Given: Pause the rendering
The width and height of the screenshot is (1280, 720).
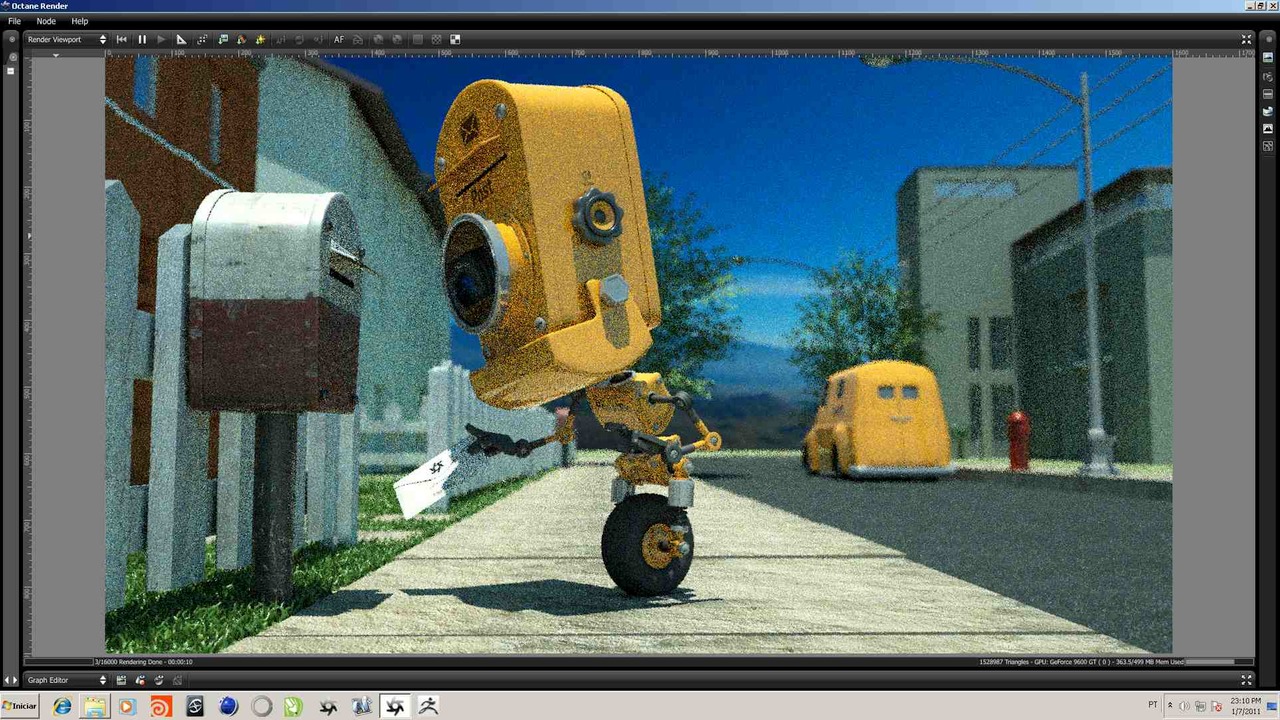Looking at the screenshot, I should point(142,40).
